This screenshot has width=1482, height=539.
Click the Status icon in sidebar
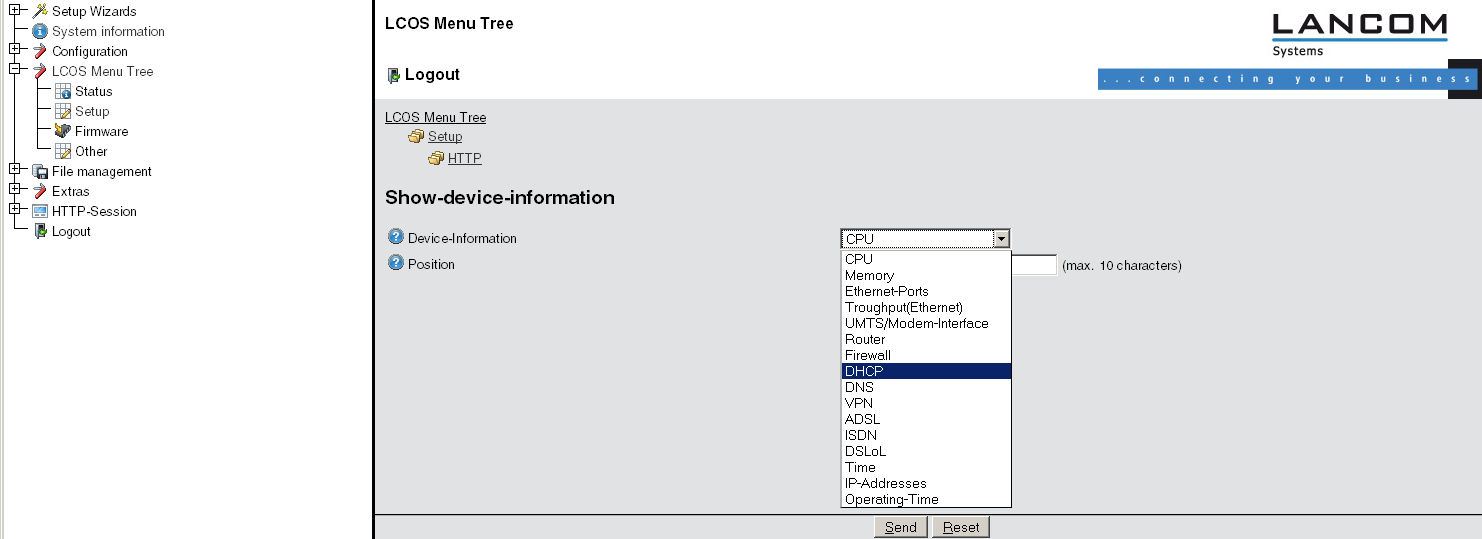pyautogui.click(x=63, y=91)
